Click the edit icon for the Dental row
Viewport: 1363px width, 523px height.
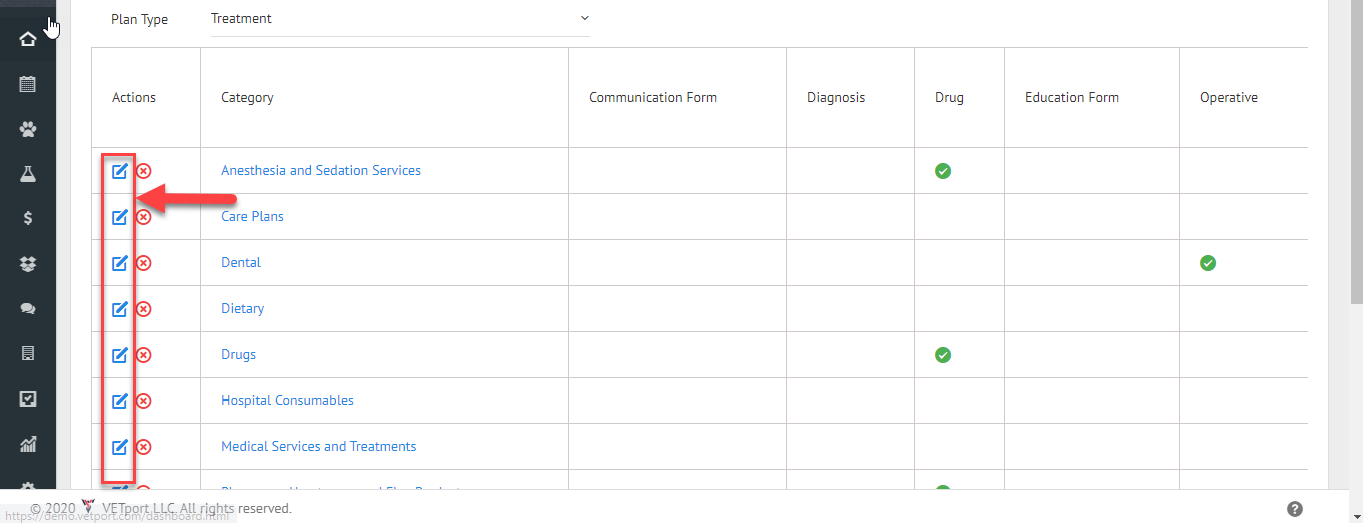point(120,263)
